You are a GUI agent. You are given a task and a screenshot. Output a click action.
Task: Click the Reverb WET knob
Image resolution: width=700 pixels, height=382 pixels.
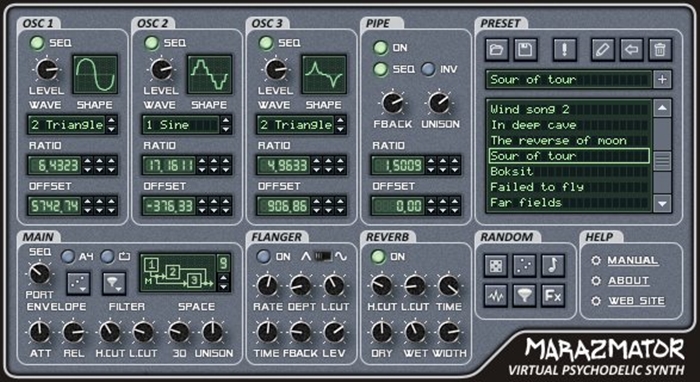[x=415, y=332]
